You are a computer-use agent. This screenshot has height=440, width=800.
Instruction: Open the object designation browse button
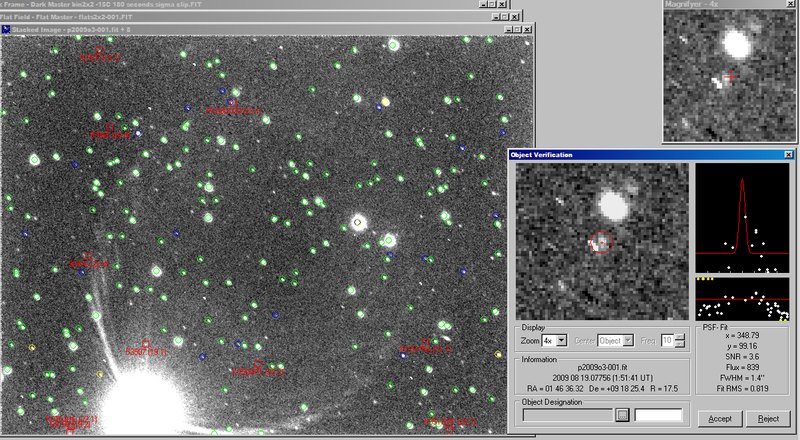[622, 415]
